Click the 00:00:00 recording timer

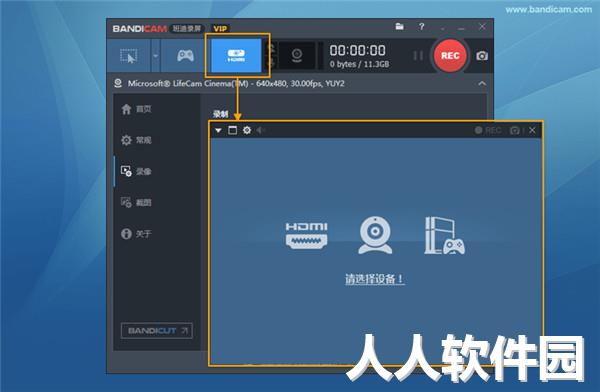pos(357,50)
